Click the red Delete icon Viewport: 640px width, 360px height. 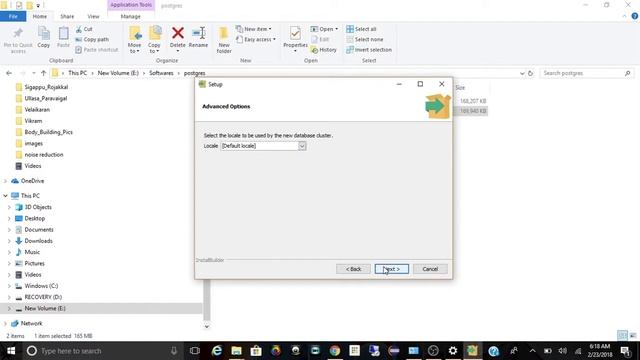tap(178, 33)
